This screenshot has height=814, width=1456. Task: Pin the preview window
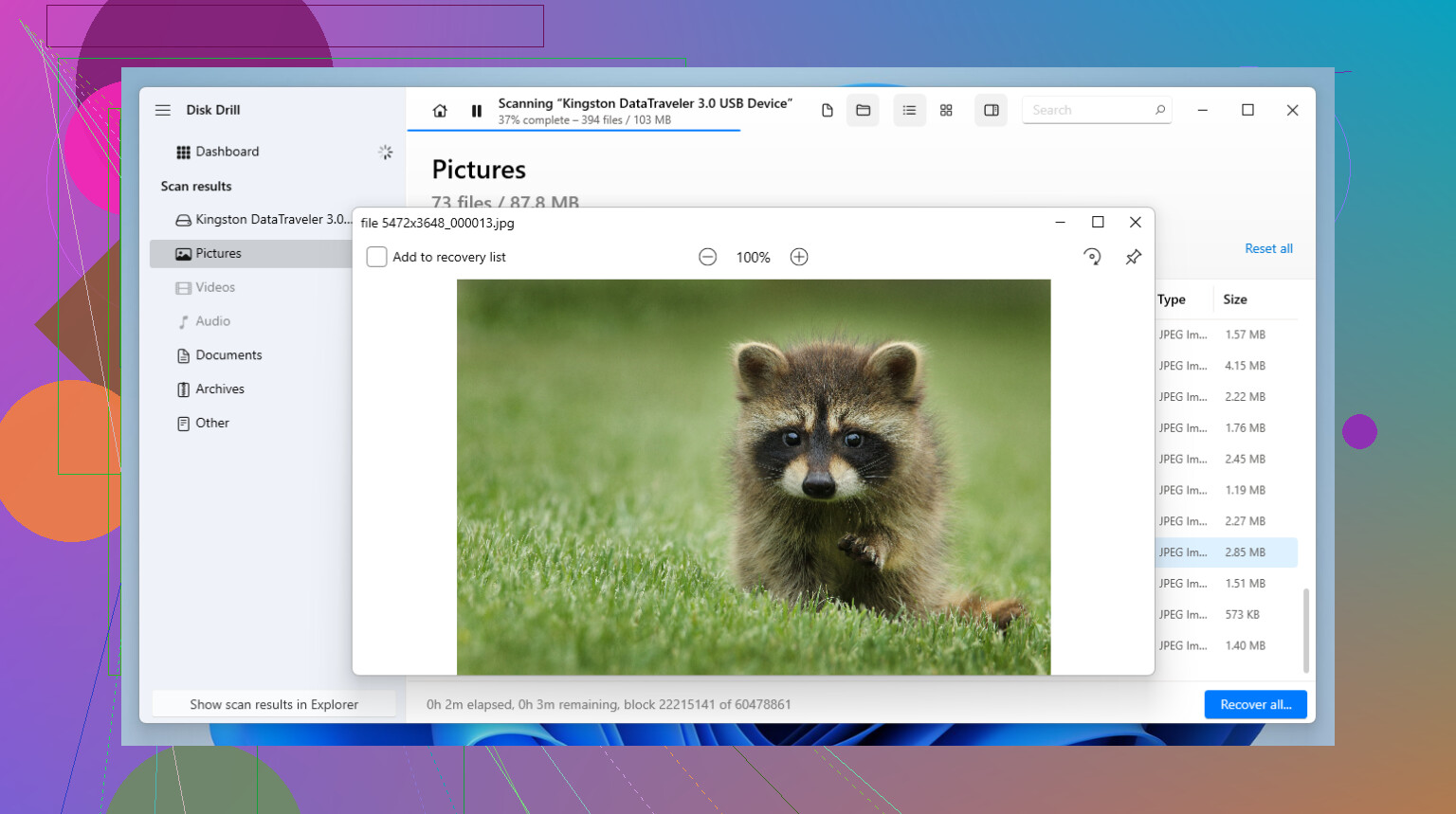point(1134,257)
